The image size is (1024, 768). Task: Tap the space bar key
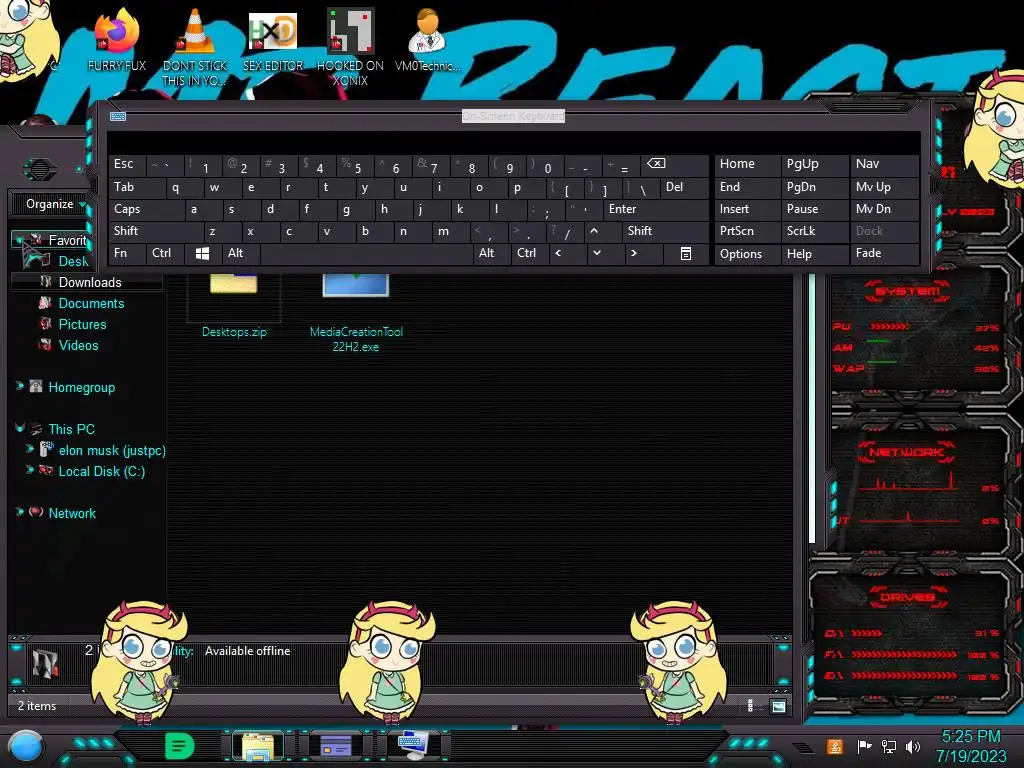pyautogui.click(x=366, y=253)
